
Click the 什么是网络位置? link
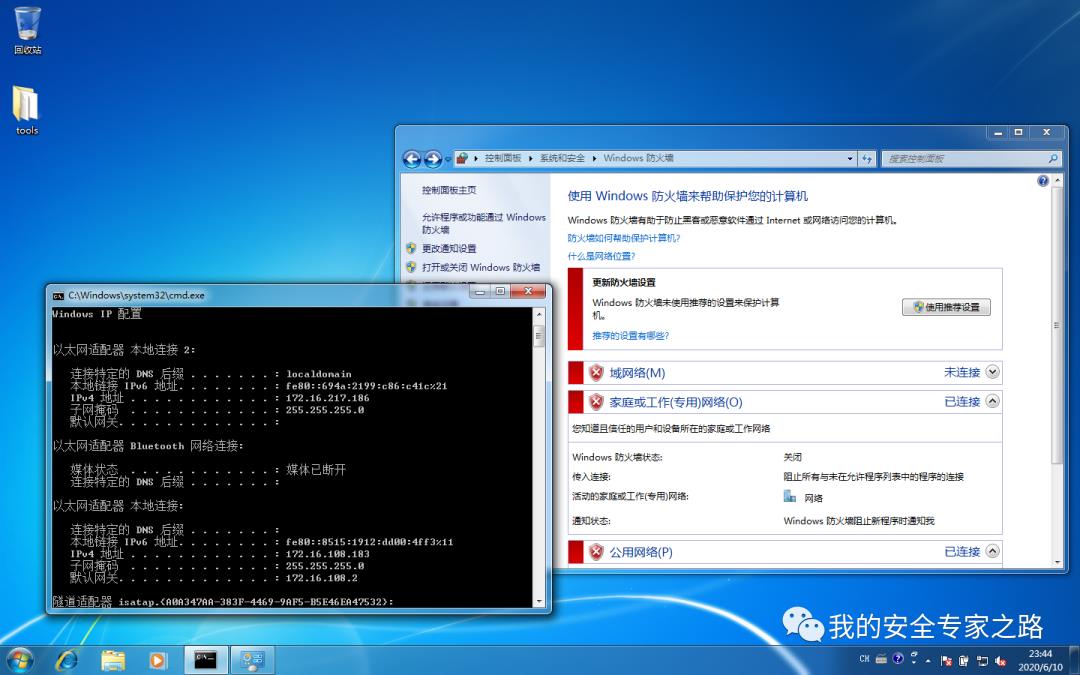tap(601, 256)
